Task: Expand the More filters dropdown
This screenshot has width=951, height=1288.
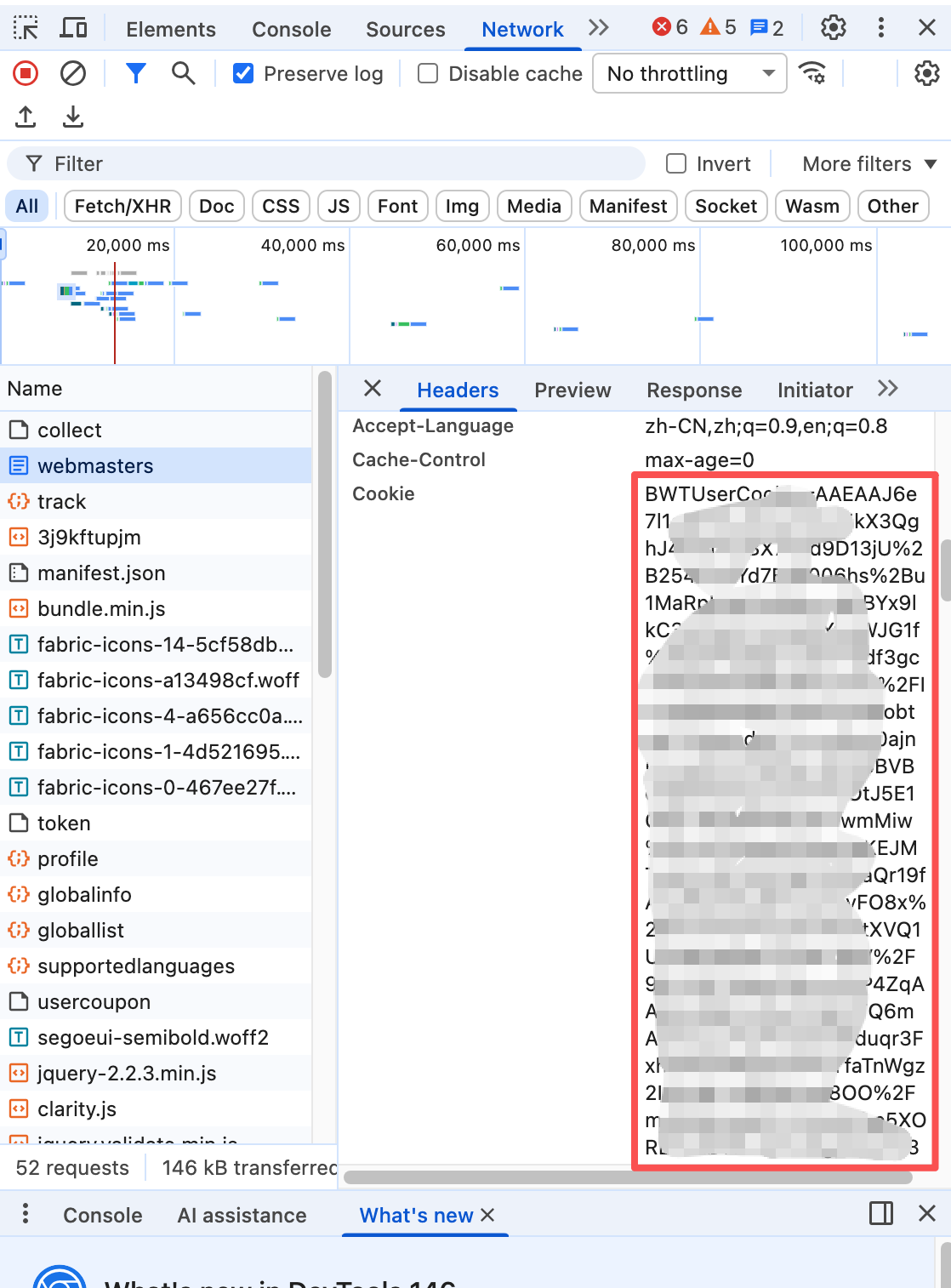Action: (x=868, y=163)
